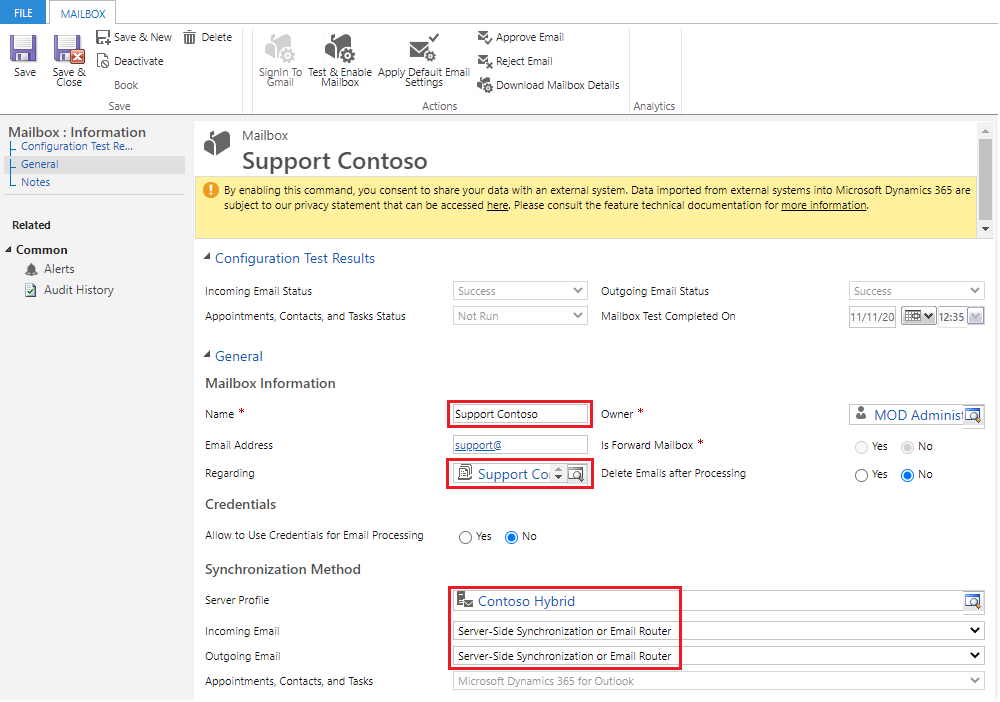Click the Regarding field up/down stepper

(558, 474)
